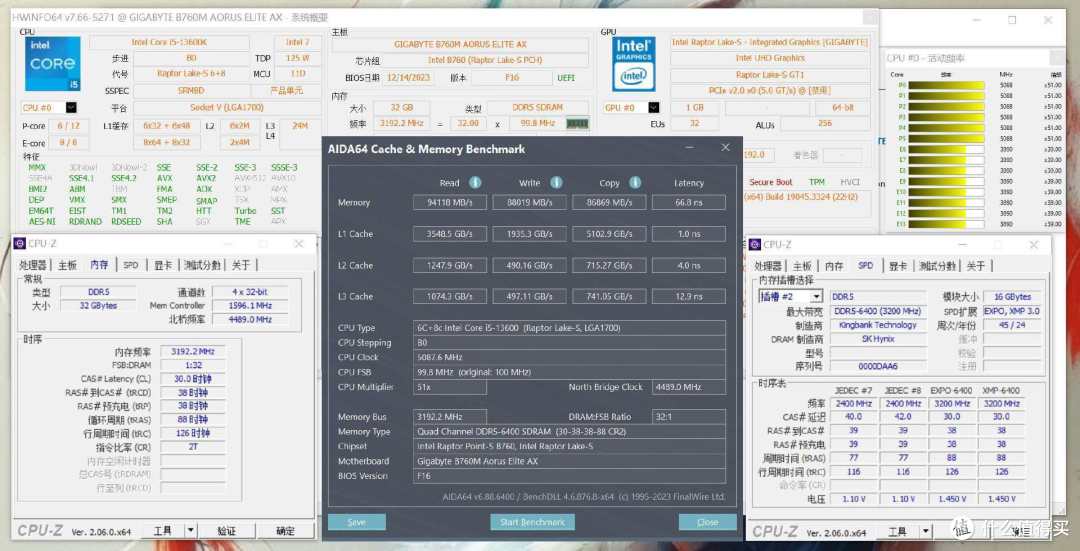Open the info icon next to Read
The height and width of the screenshot is (551, 1080).
pos(475,183)
